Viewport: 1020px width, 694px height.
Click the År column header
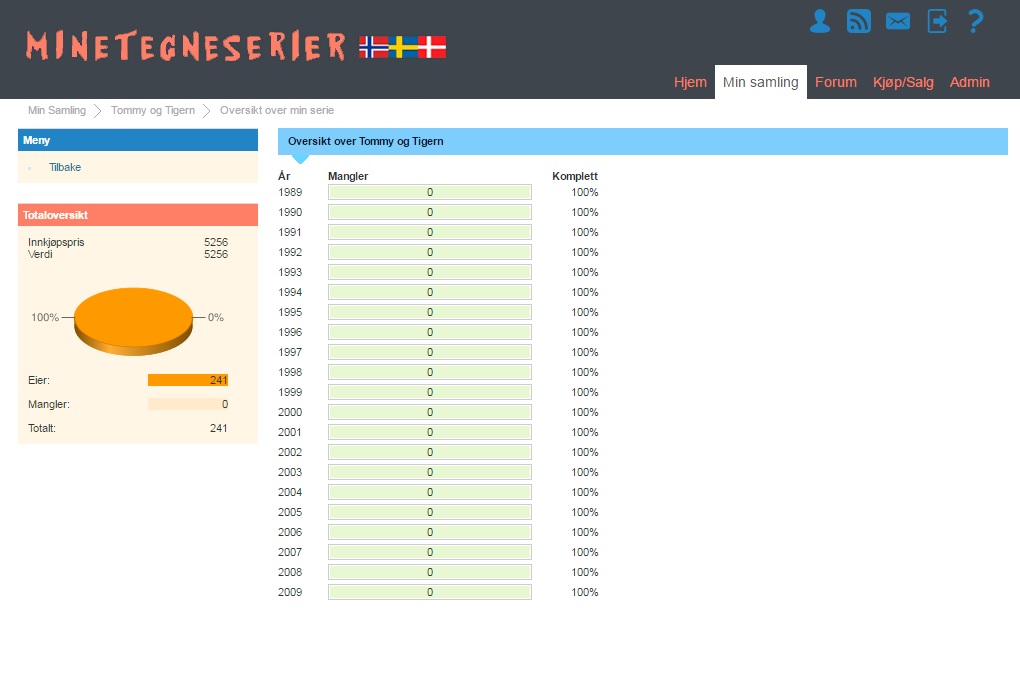pyautogui.click(x=284, y=176)
